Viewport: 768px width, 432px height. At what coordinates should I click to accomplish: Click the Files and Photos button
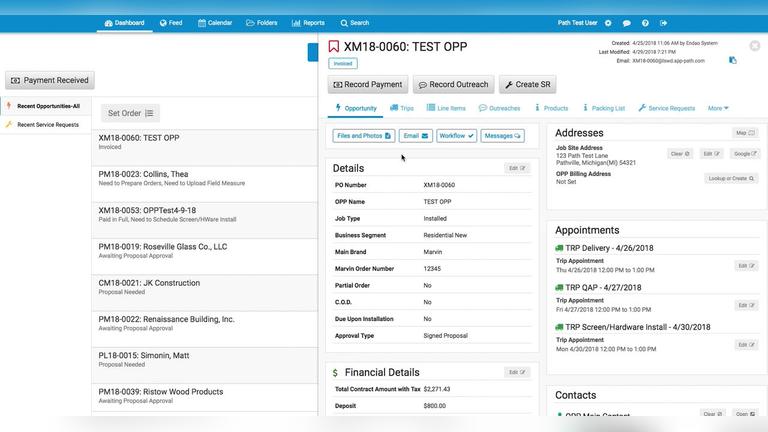click(x=364, y=136)
